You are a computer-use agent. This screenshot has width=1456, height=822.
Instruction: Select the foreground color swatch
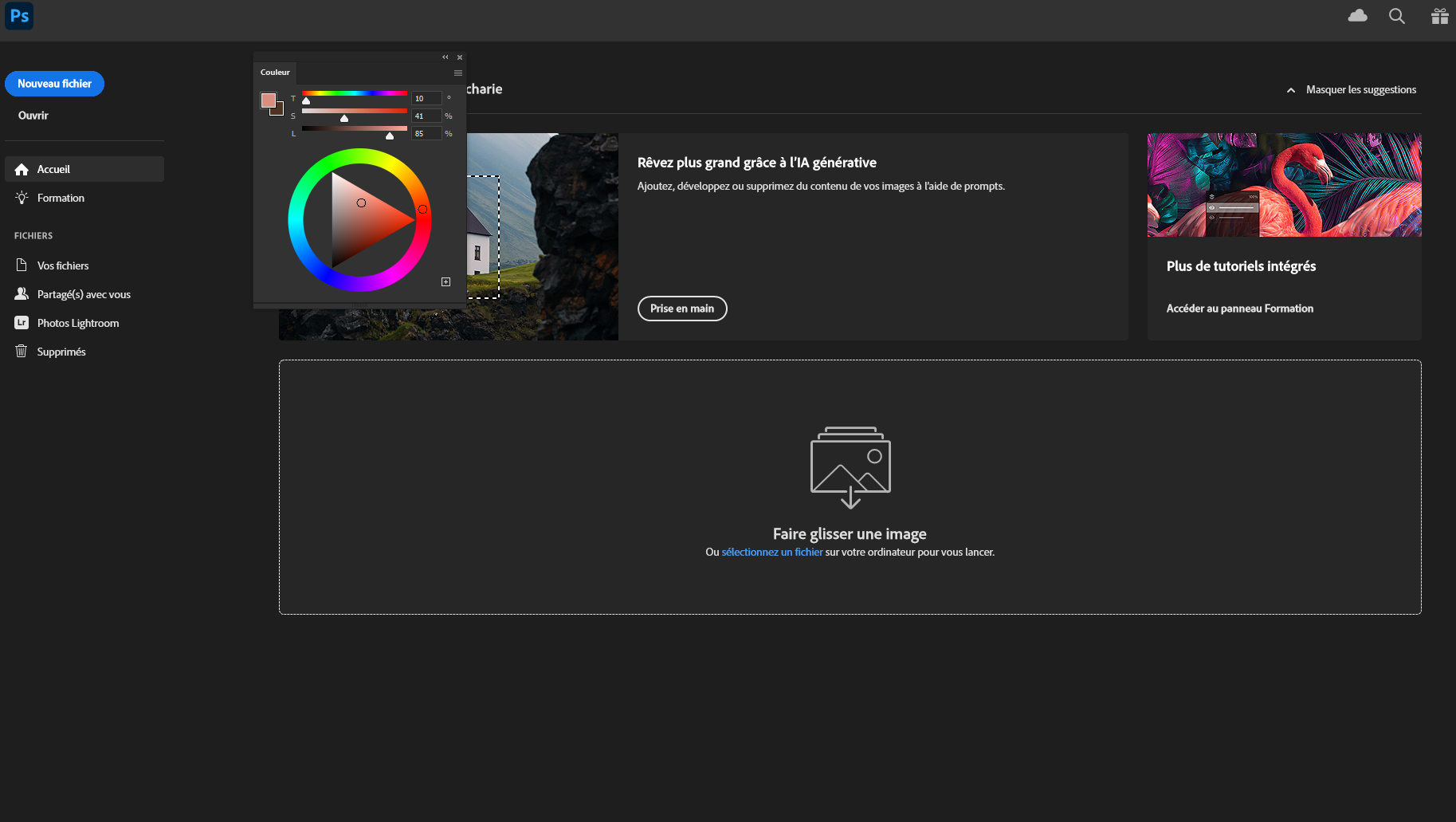[x=269, y=100]
